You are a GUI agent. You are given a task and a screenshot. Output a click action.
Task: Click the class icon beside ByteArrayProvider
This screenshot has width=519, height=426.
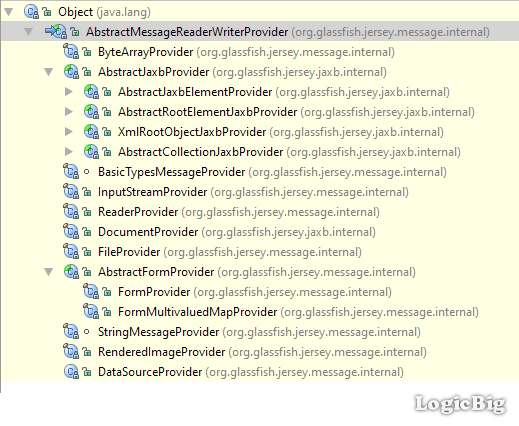71,52
